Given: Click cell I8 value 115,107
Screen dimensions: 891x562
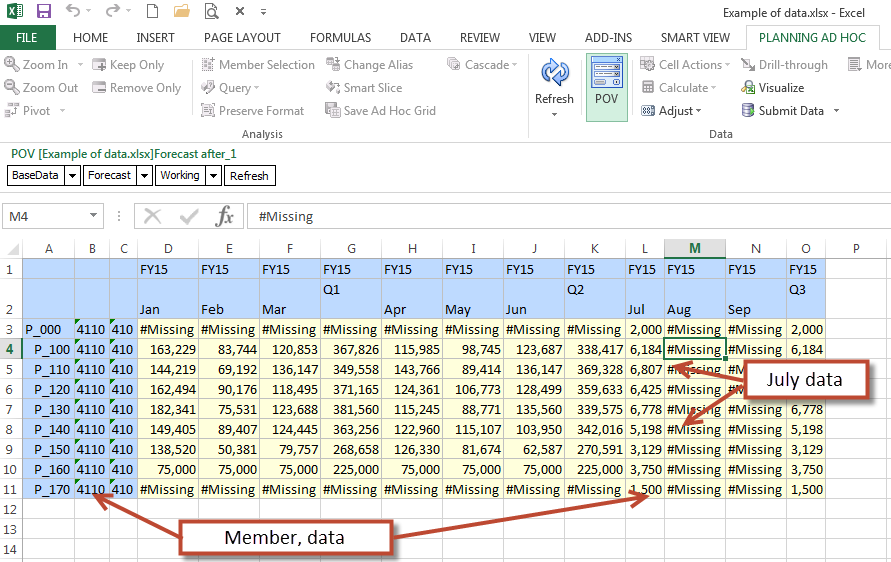Looking at the screenshot, I should point(473,429).
